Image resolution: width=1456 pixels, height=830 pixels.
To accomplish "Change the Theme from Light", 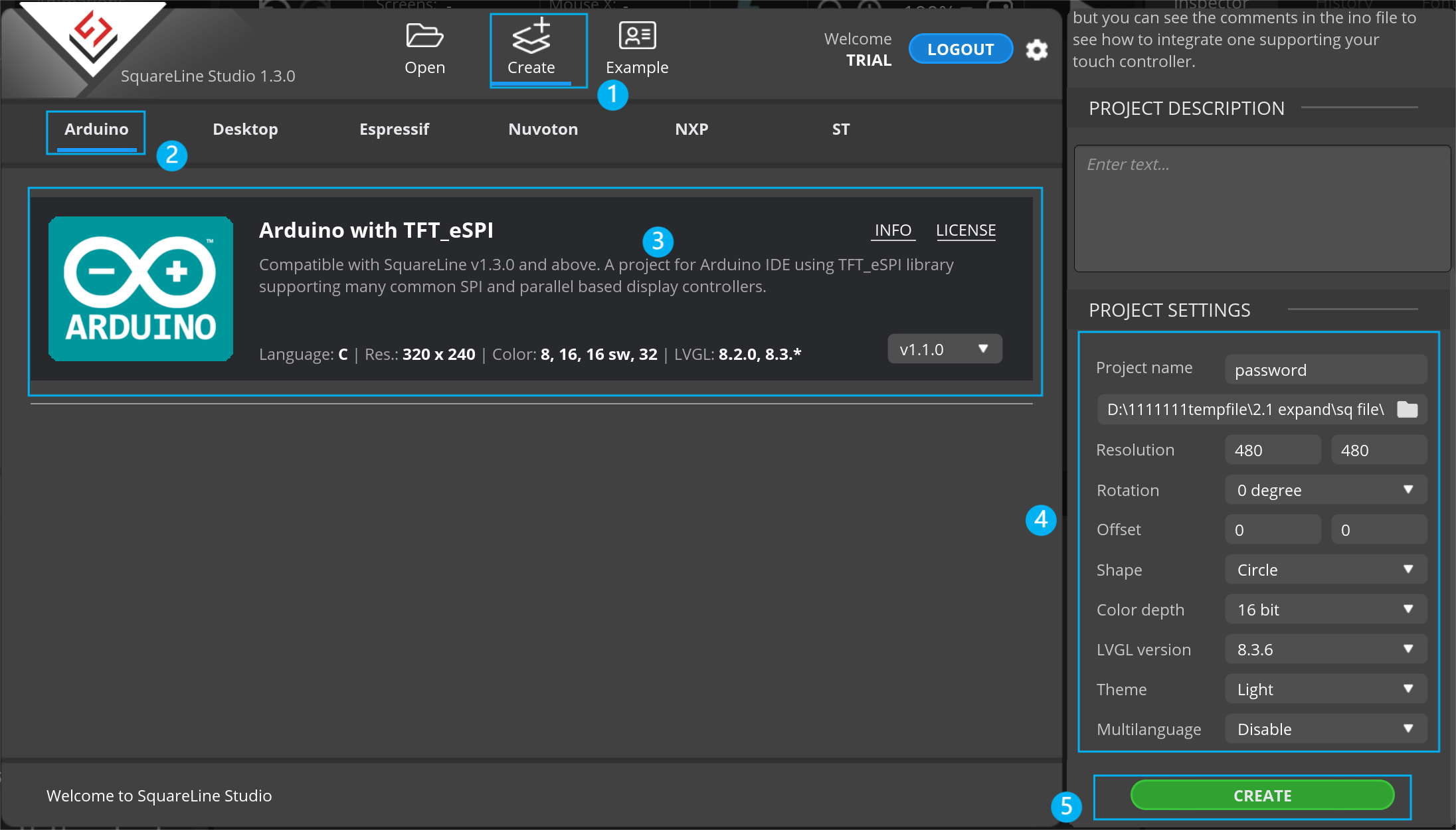I will click(1325, 689).
